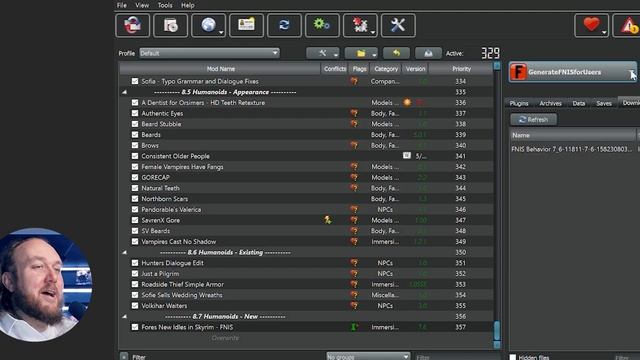
Task: Click the mod list scroll up arrow
Action: tap(497, 66)
